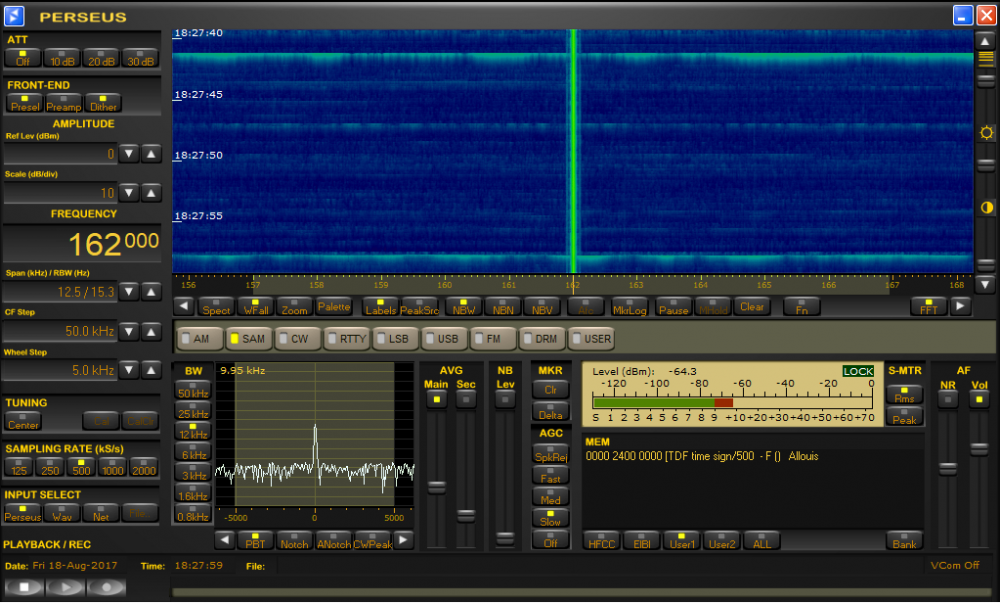Increase Scale dB/div with up arrow
The height and width of the screenshot is (604, 1000).
[x=151, y=193]
